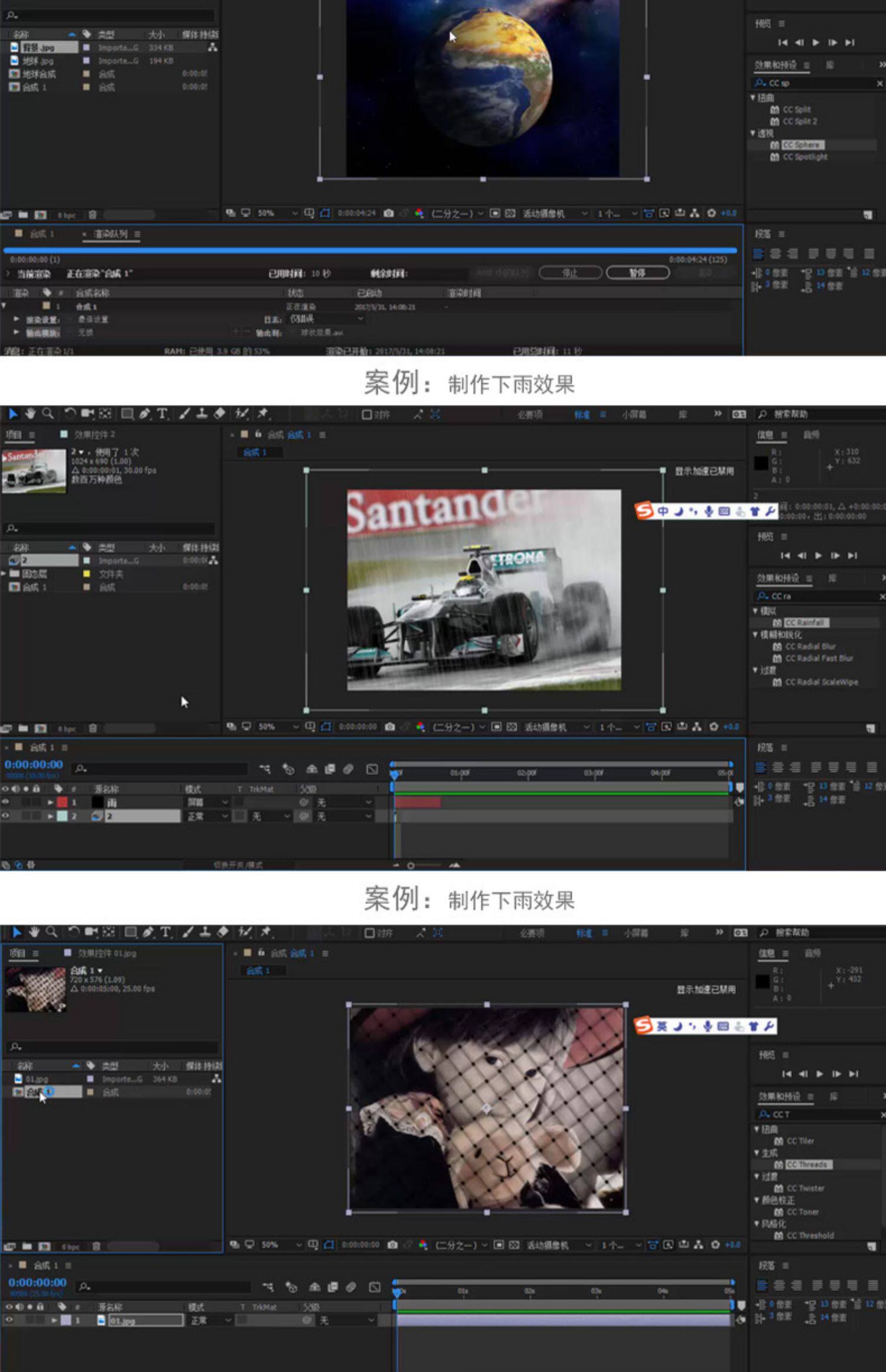This screenshot has width=886, height=1372.
Task: Open 音频 tab beside 信息 in race car screenshot
Action: pyautogui.click(x=811, y=435)
